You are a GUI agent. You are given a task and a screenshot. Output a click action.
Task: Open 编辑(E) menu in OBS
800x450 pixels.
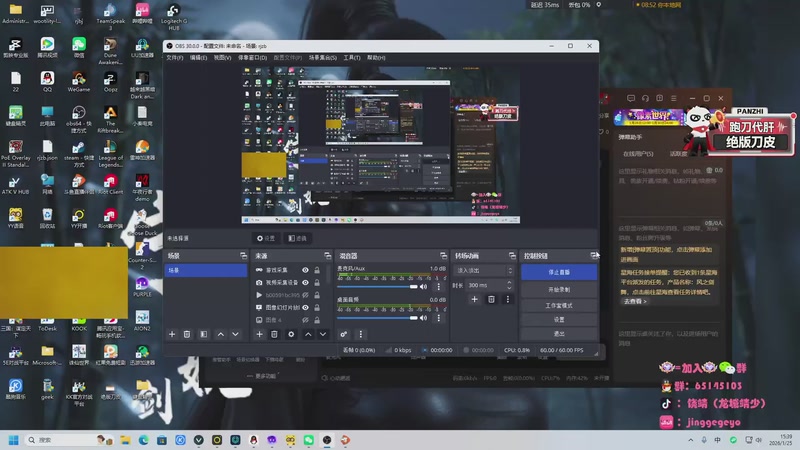click(x=198, y=58)
